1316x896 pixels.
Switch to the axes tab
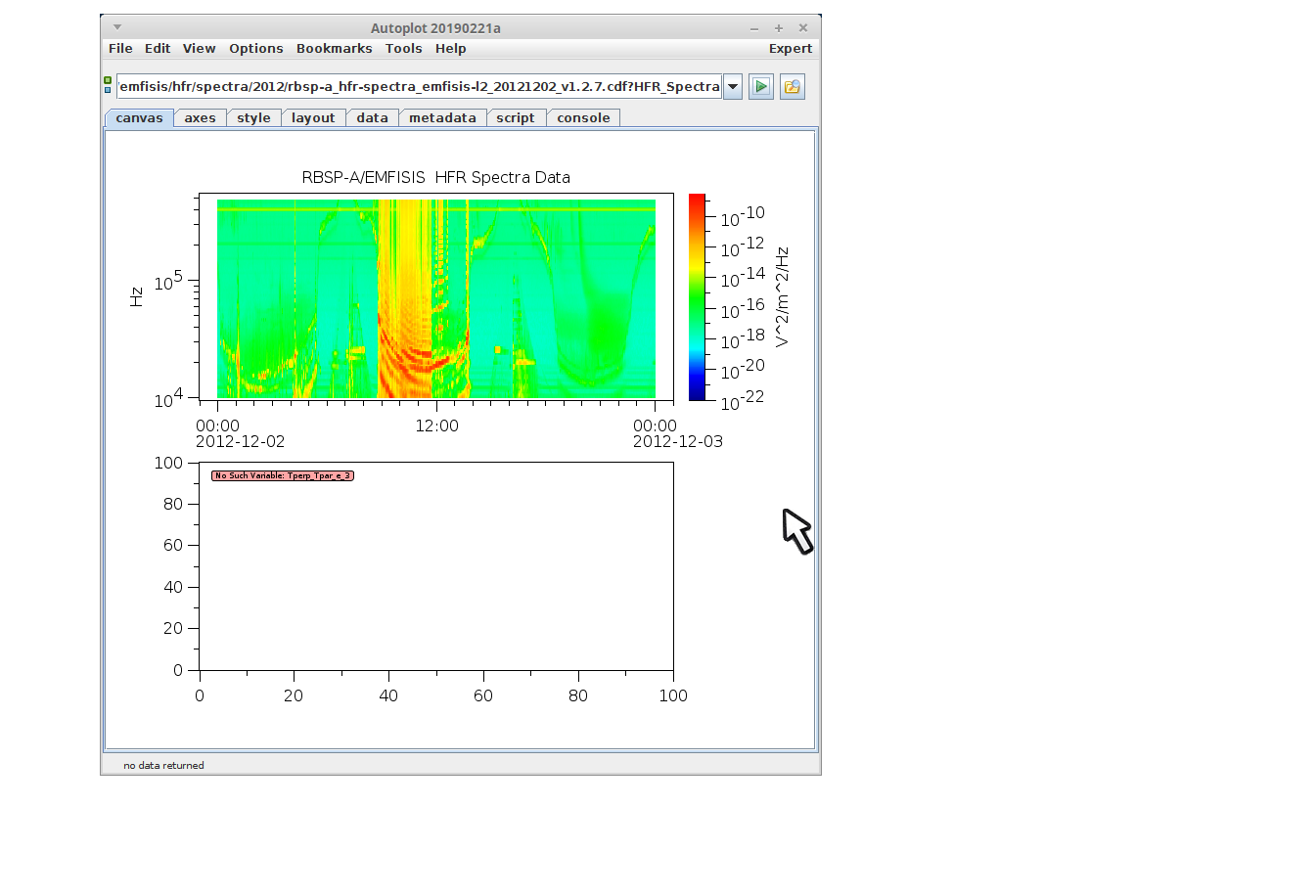(x=200, y=118)
